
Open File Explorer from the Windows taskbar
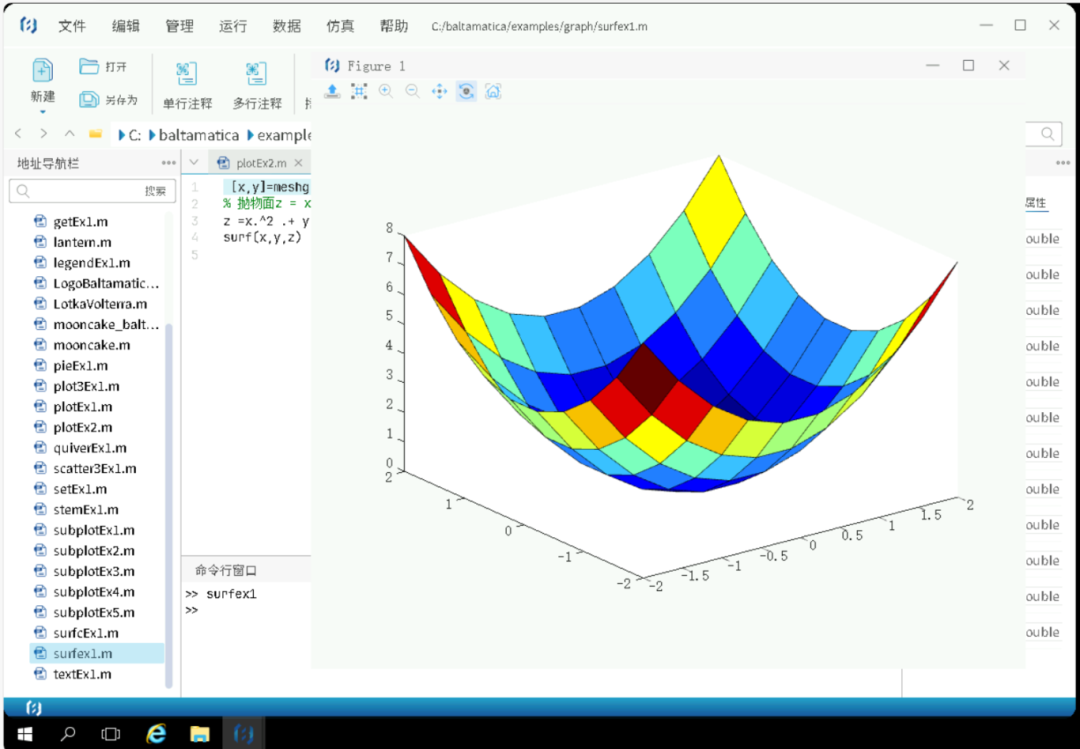coord(199,734)
